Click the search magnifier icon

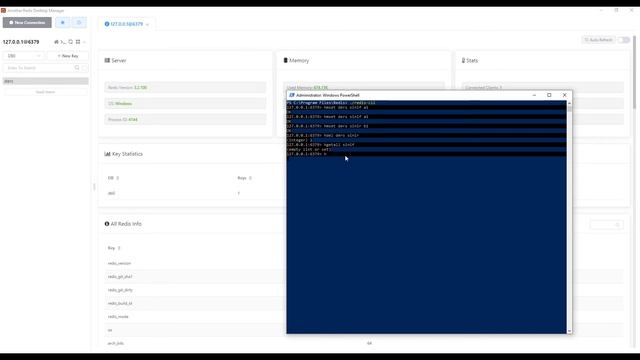(x=77, y=68)
